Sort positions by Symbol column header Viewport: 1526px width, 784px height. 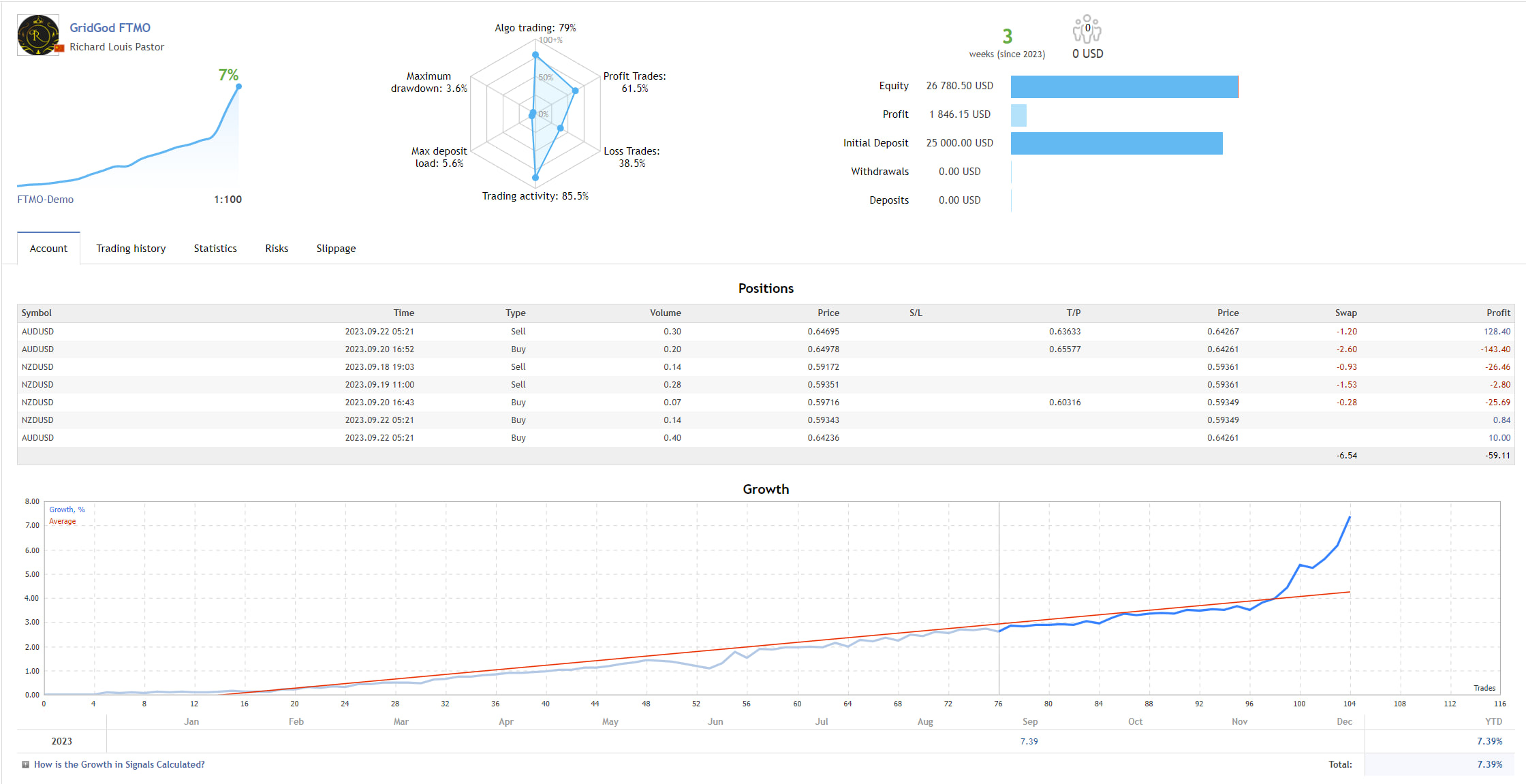37,313
